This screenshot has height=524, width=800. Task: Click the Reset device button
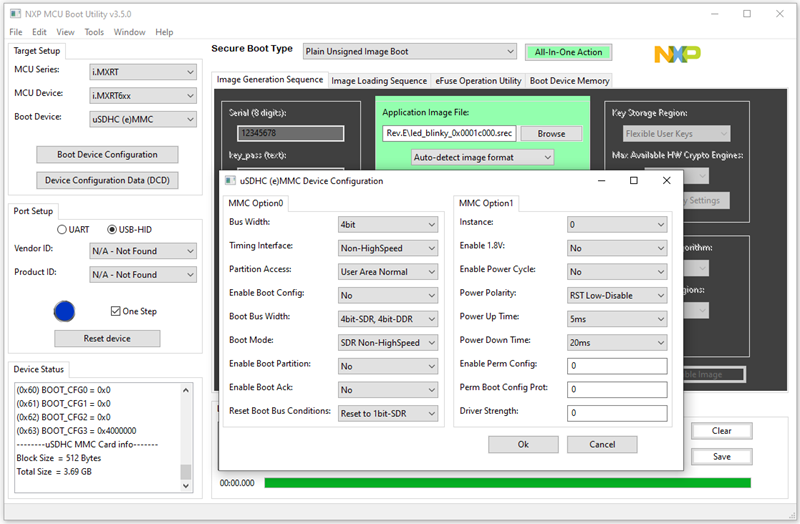[107, 338]
